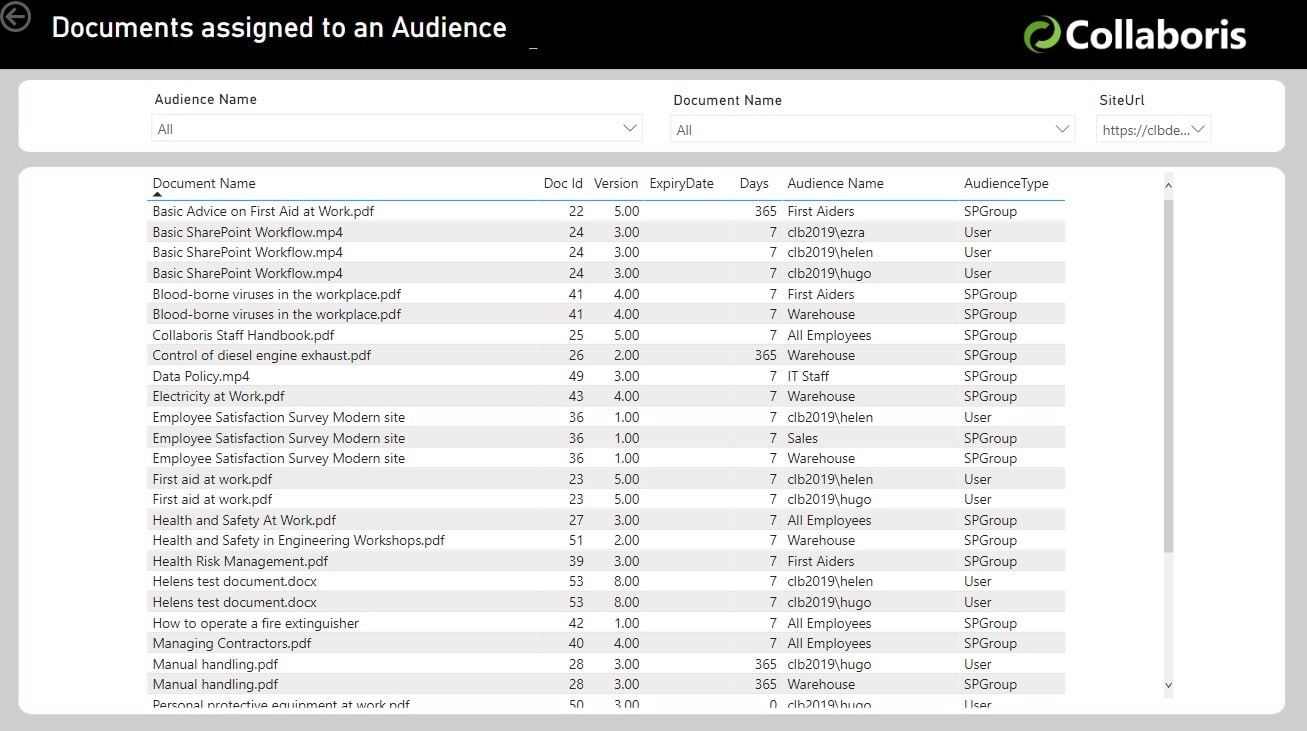Open the Audience Name dropdown
Image resolution: width=1307 pixels, height=731 pixels.
[x=630, y=128]
